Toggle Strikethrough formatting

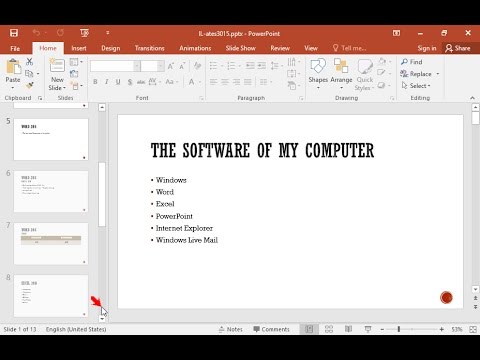pyautogui.click(x=141, y=82)
